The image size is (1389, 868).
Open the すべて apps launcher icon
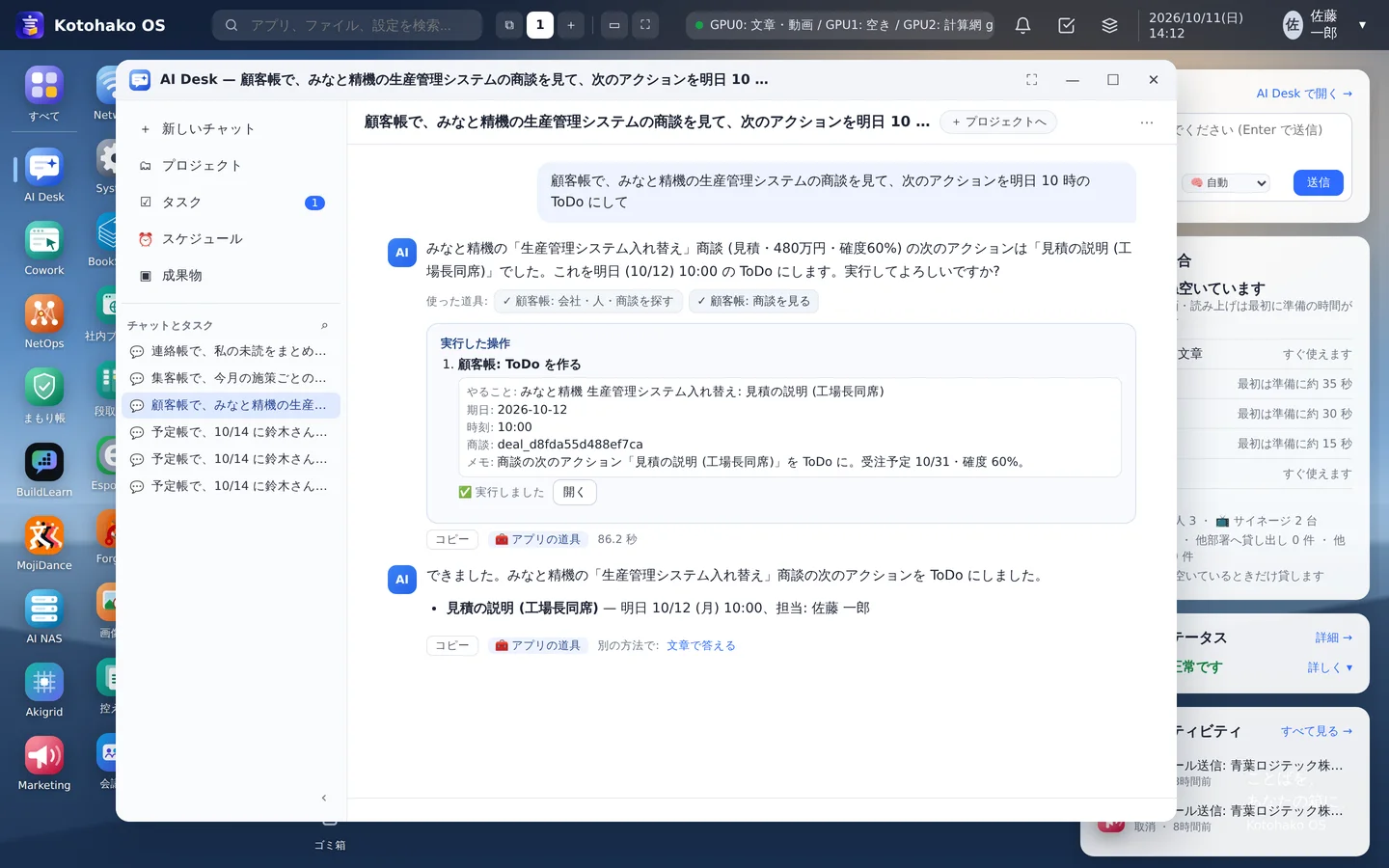tap(44, 86)
